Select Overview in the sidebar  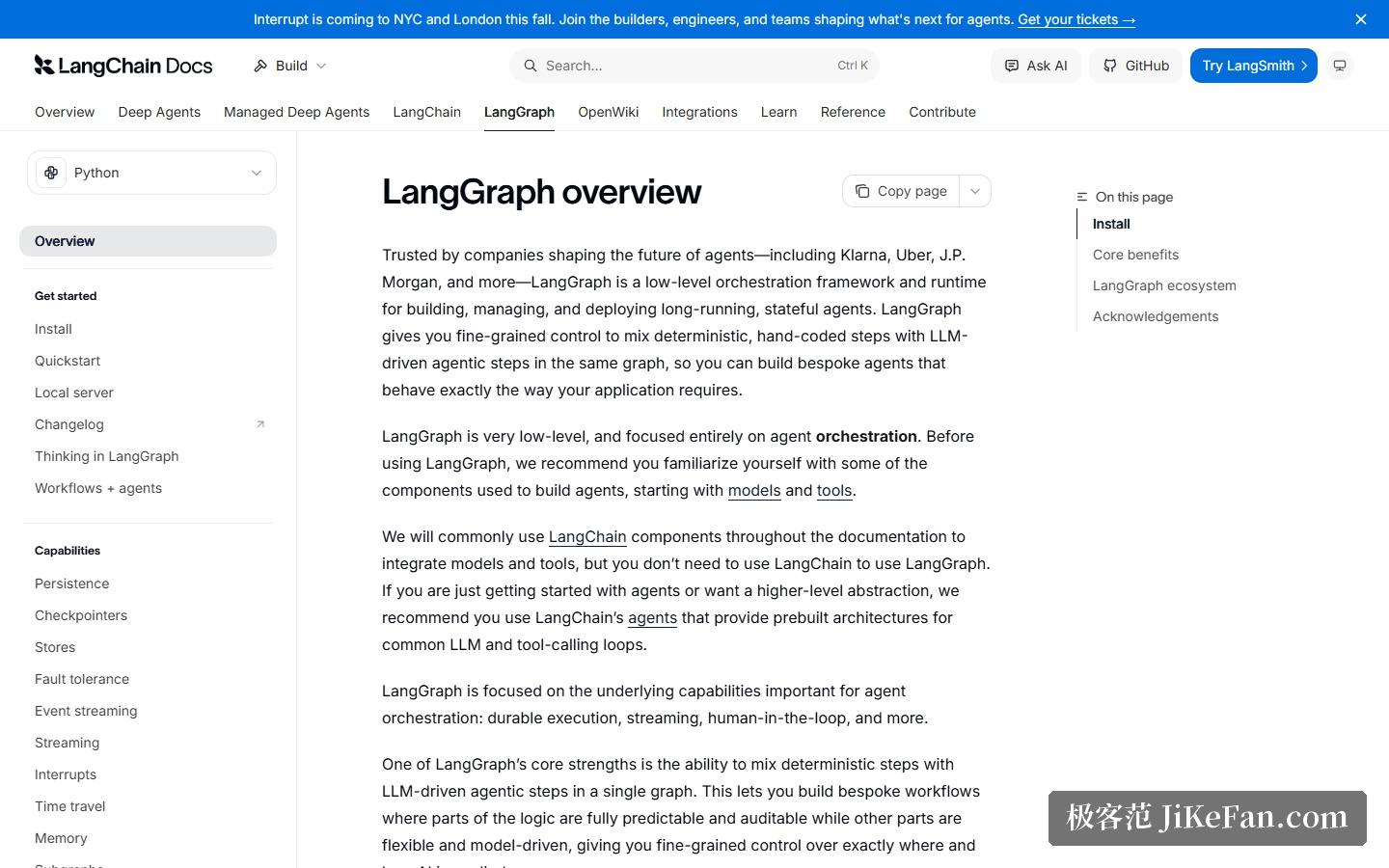click(148, 241)
